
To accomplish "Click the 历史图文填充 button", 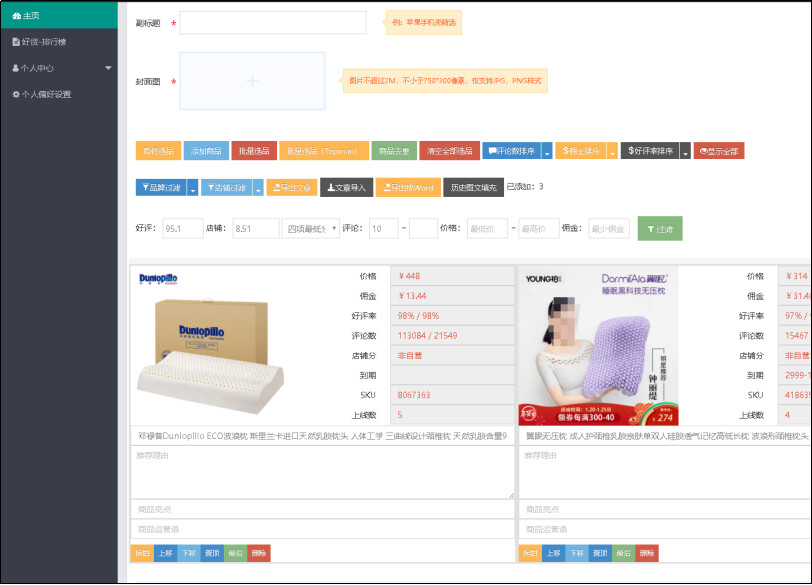I will pos(473,187).
